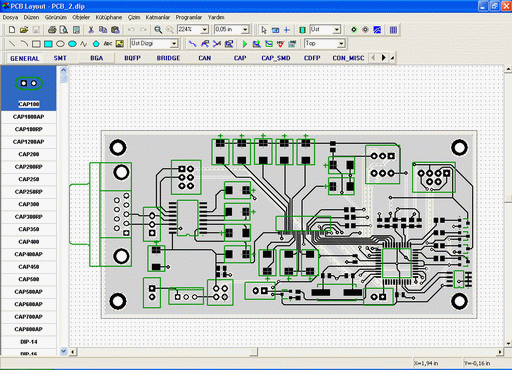Open the 0,05 in grid size dropdown
The image size is (512, 370).
coord(245,30)
